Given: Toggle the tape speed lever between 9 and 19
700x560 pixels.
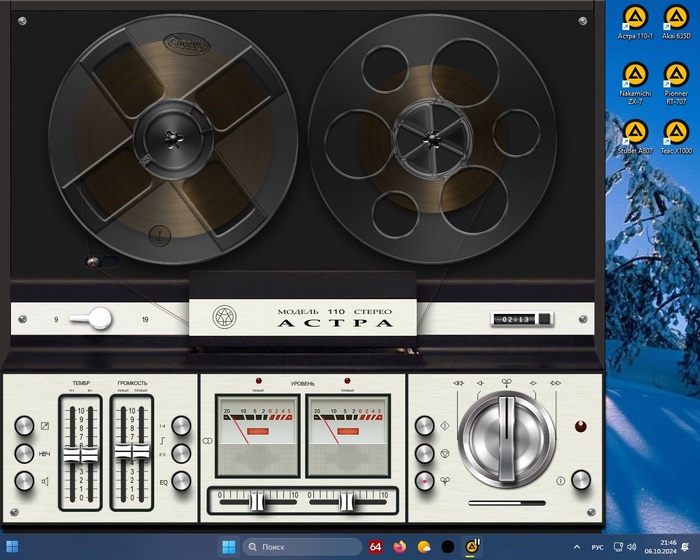Looking at the screenshot, I should pos(91,318).
